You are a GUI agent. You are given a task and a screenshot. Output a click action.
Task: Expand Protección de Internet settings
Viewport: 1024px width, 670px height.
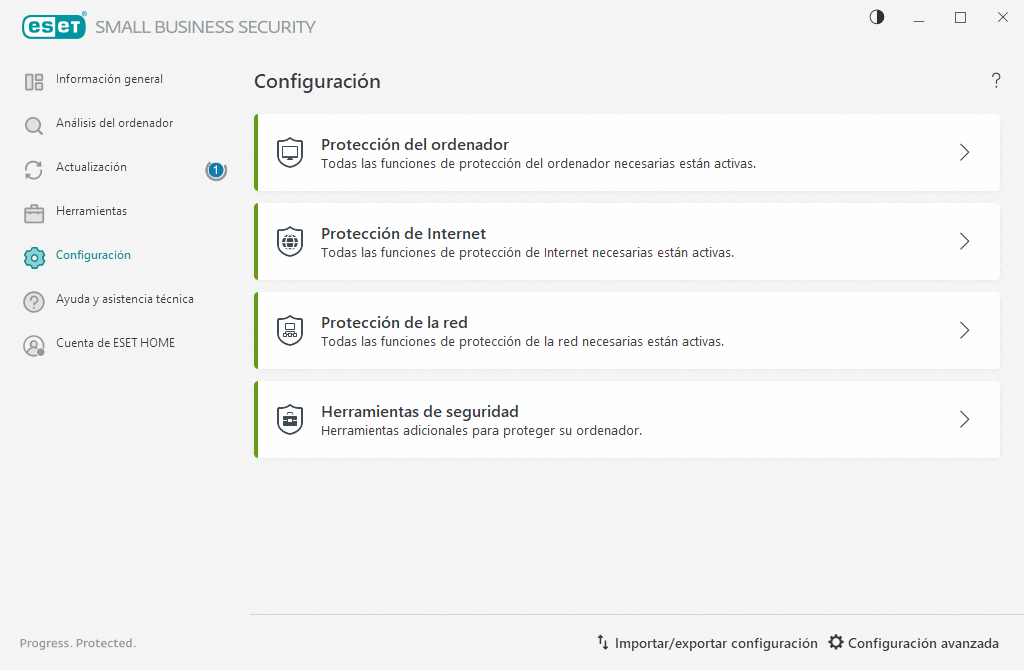pos(963,241)
